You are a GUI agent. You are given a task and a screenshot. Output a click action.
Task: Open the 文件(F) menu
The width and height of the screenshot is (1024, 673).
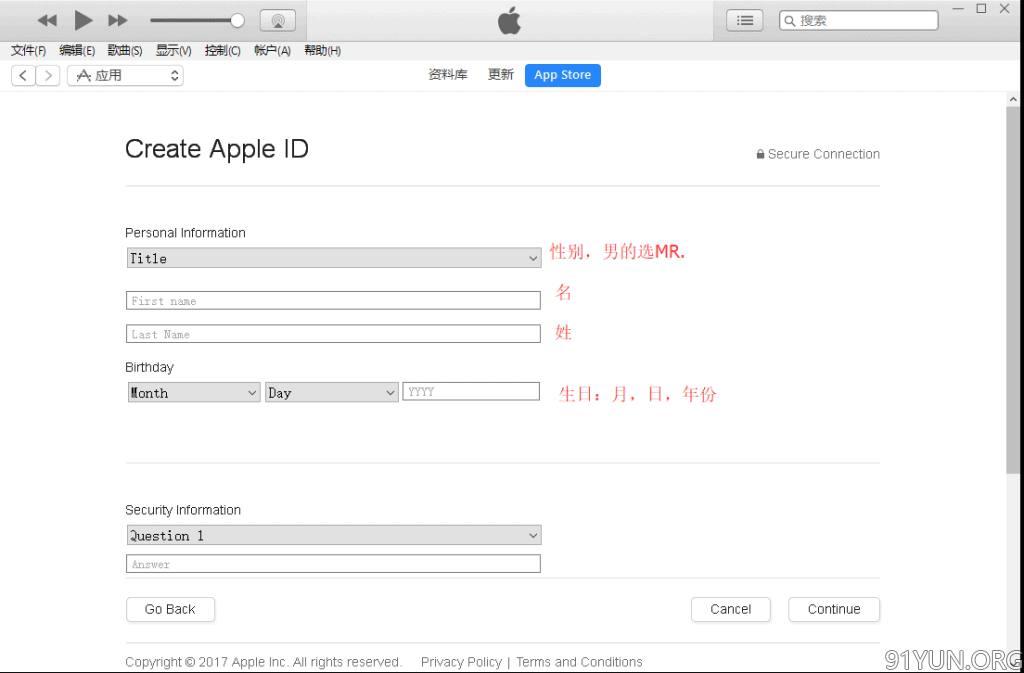29,51
